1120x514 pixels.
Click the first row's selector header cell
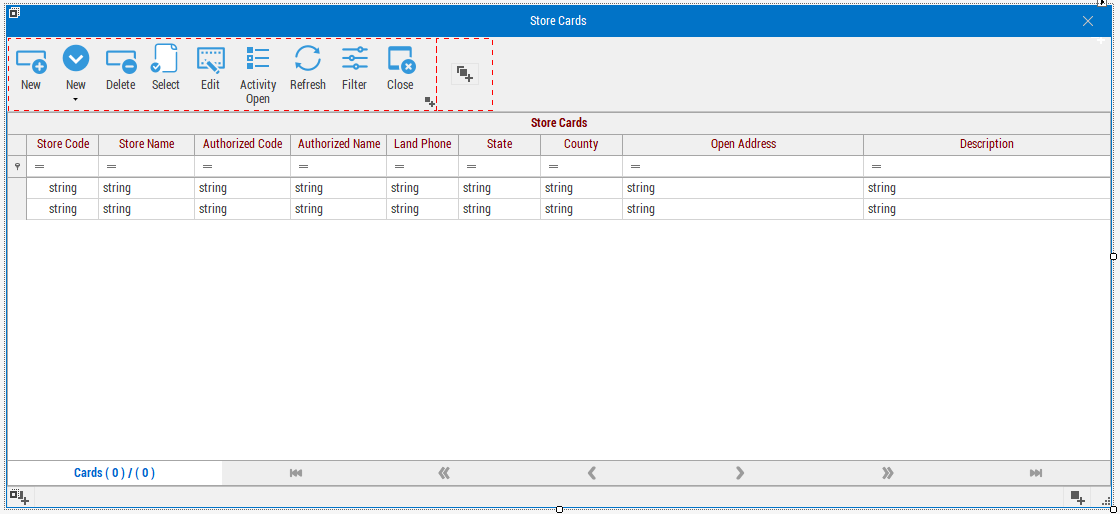[x=17, y=188]
